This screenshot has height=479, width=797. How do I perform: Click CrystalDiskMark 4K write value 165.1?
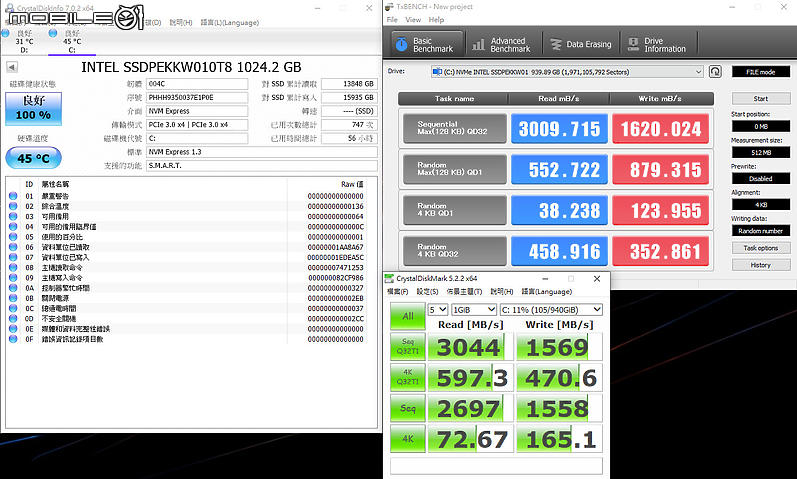560,439
